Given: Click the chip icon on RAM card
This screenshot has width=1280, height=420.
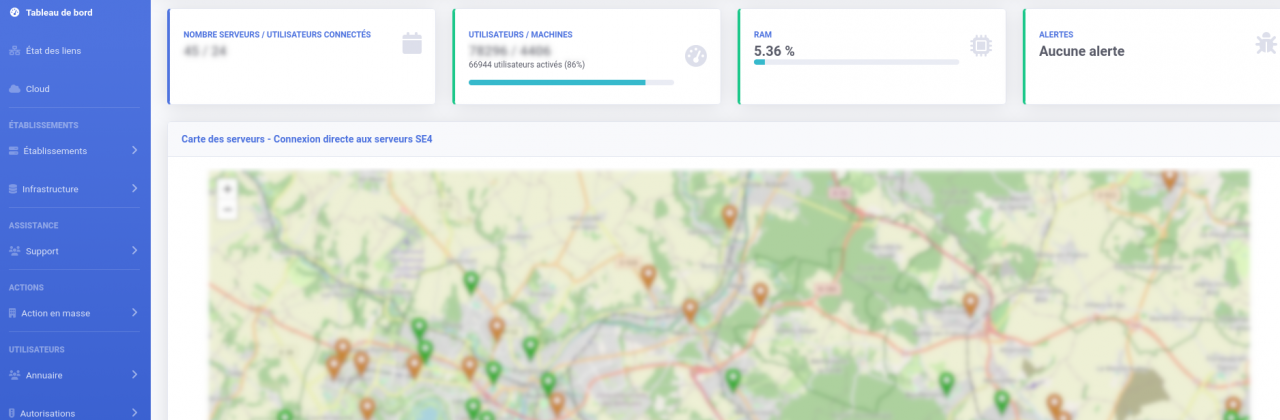Looking at the screenshot, I should tap(981, 44).
